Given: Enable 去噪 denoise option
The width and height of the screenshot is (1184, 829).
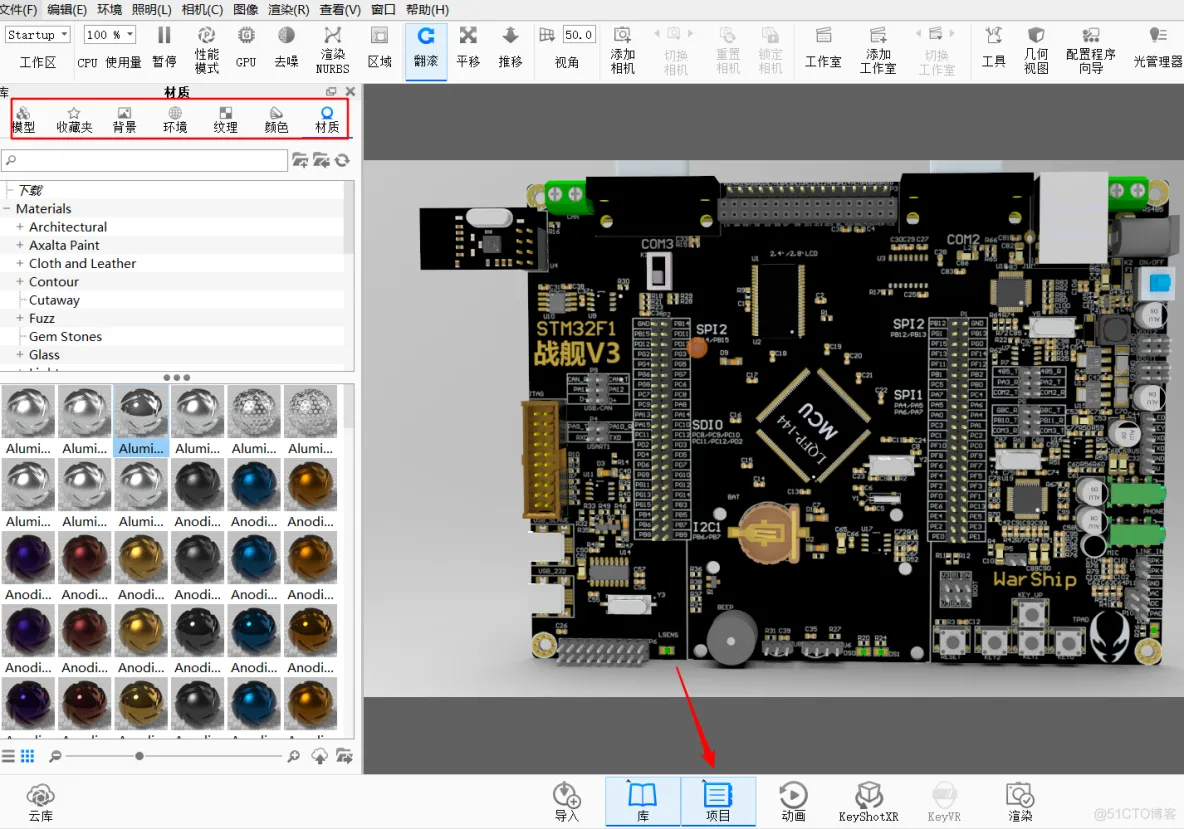Looking at the screenshot, I should point(286,47).
